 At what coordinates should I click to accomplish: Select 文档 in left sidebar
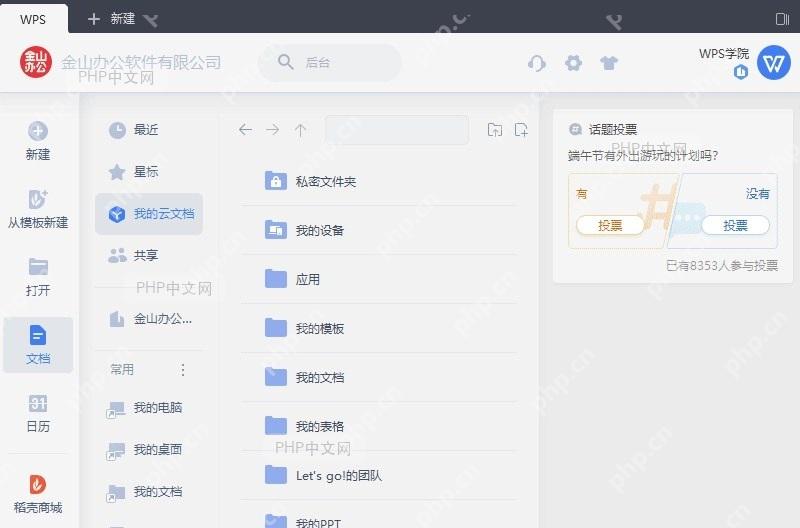pyautogui.click(x=38, y=345)
